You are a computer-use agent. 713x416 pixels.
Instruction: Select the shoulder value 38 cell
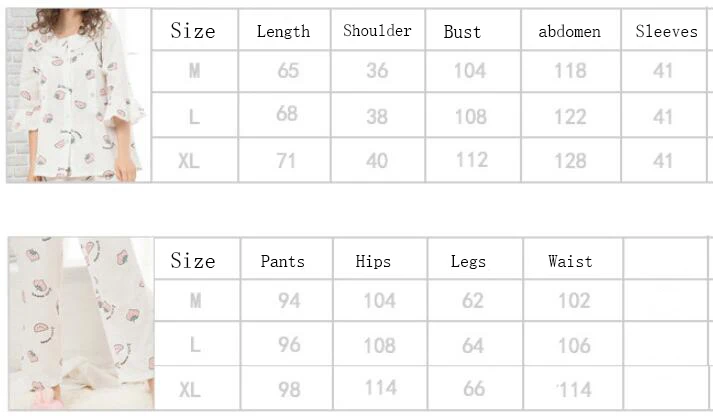tap(377, 115)
